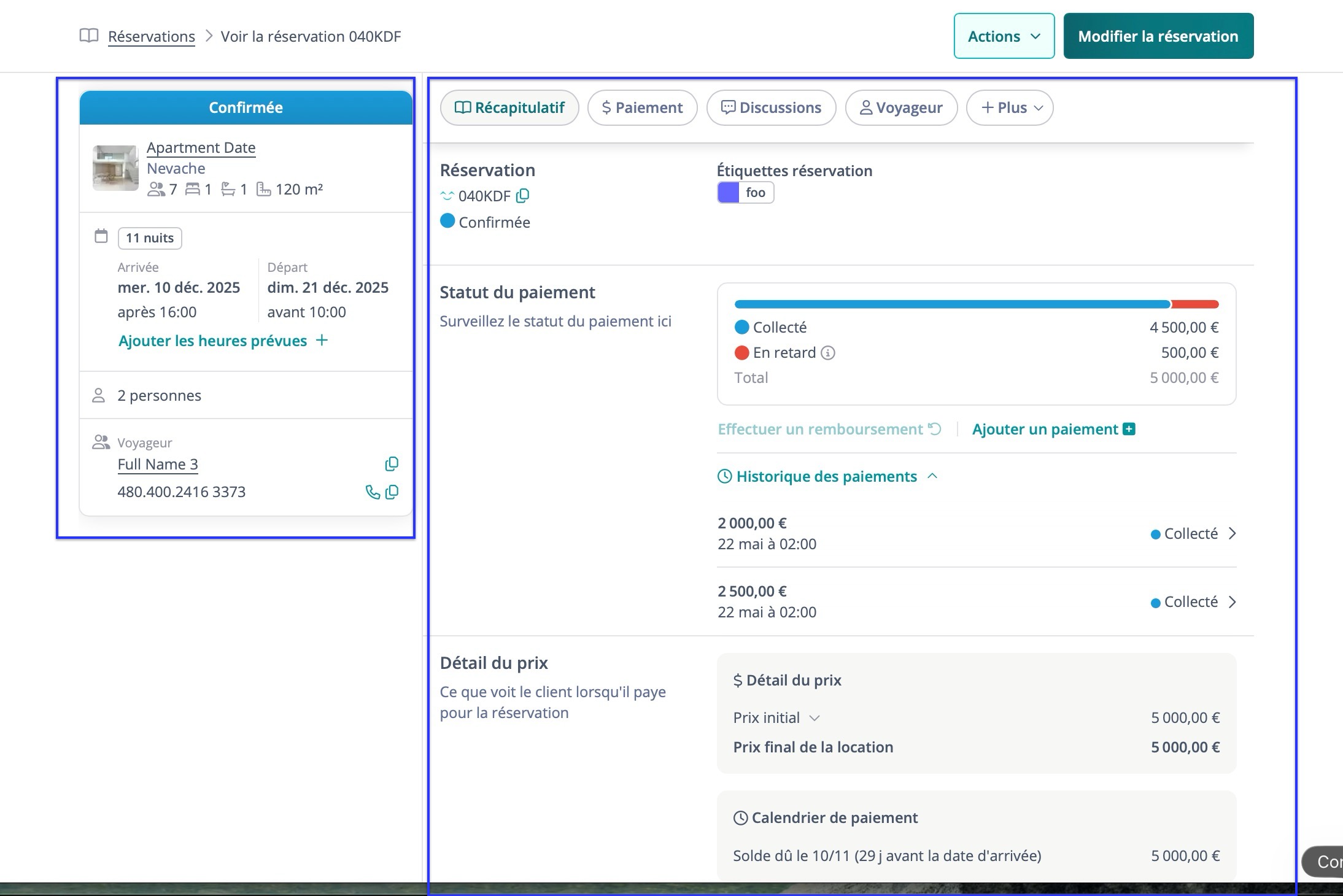
Task: Click the En retard info icon
Action: pos(827,353)
